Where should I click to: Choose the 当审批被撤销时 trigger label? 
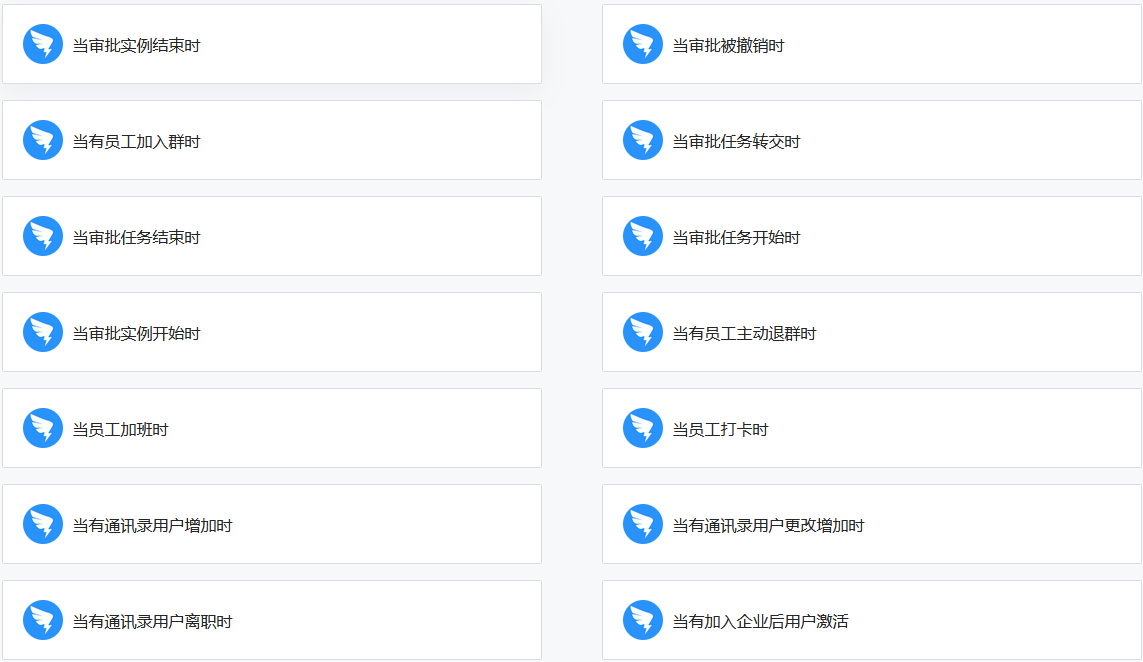tap(728, 46)
